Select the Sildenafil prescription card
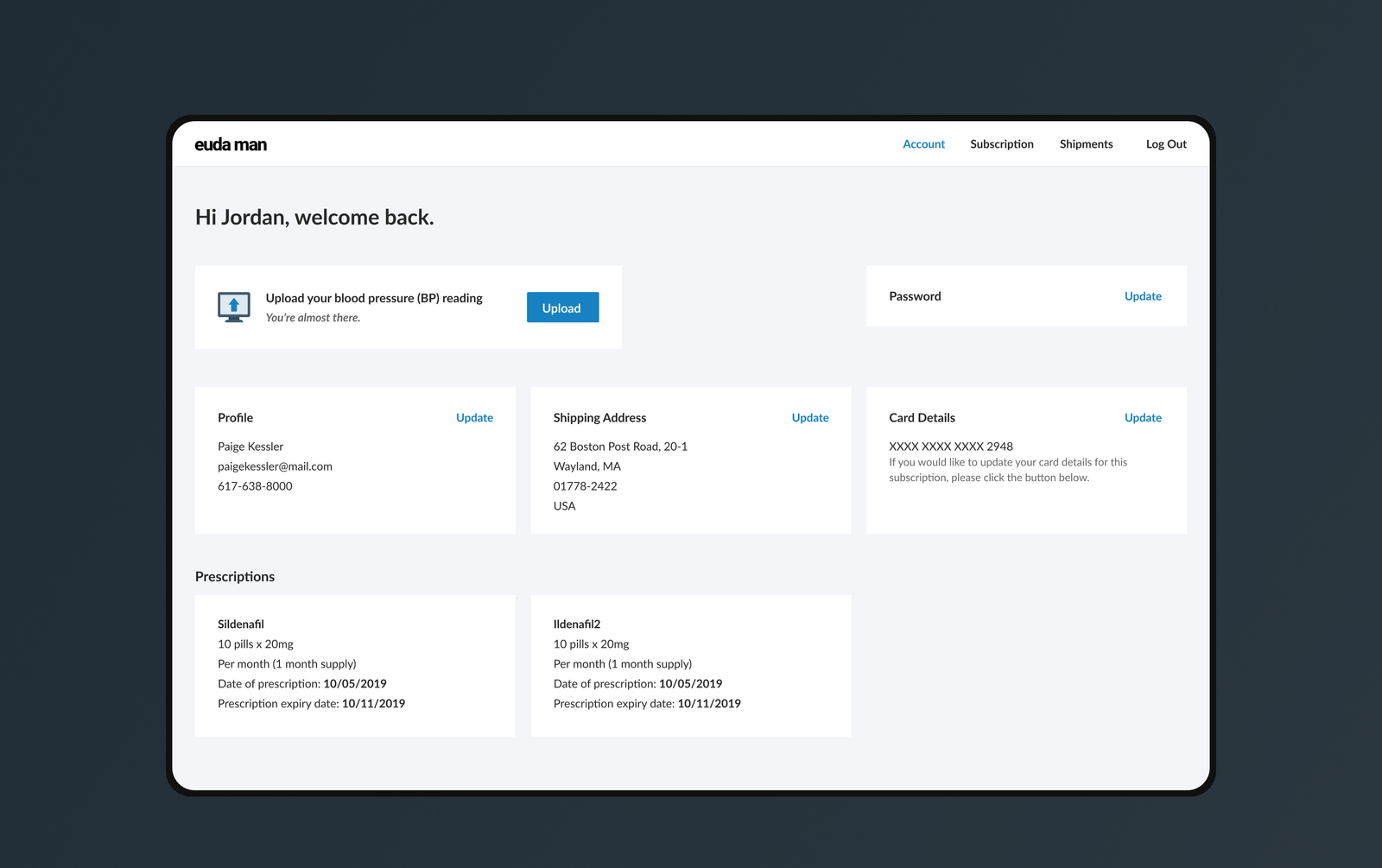The width and height of the screenshot is (1382, 868). point(355,665)
